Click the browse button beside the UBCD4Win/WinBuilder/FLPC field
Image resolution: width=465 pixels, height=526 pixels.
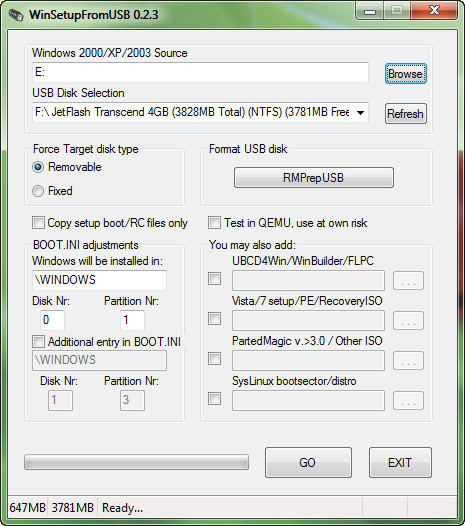point(408,280)
